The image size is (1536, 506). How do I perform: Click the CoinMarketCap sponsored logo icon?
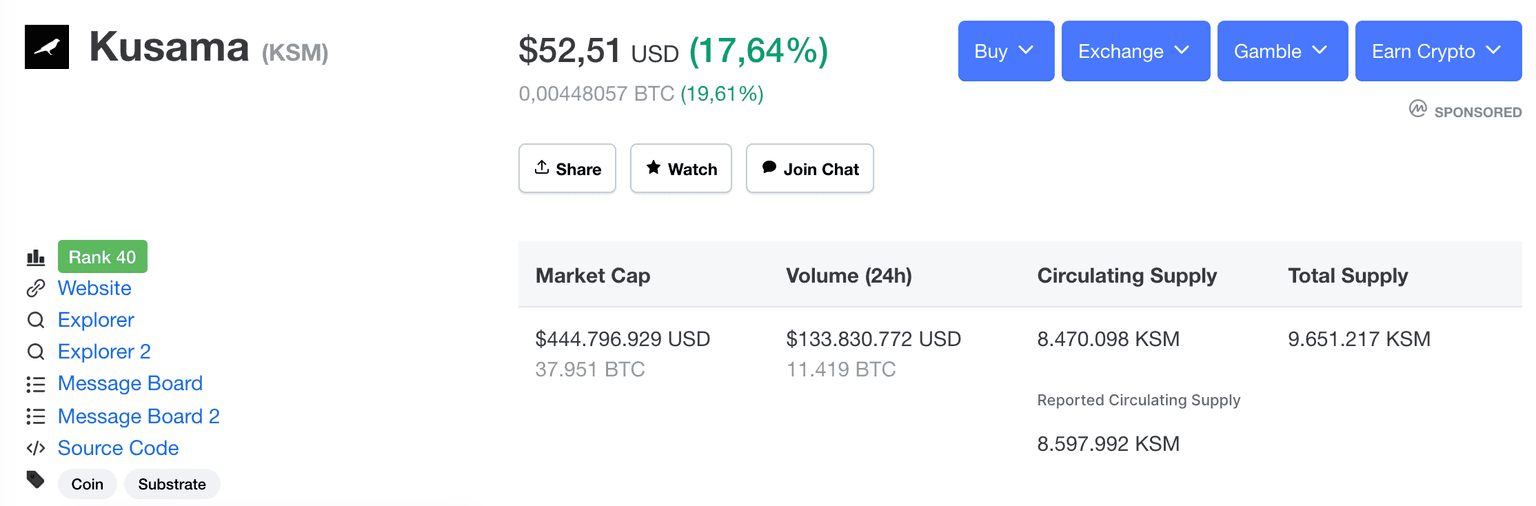pos(1417,109)
